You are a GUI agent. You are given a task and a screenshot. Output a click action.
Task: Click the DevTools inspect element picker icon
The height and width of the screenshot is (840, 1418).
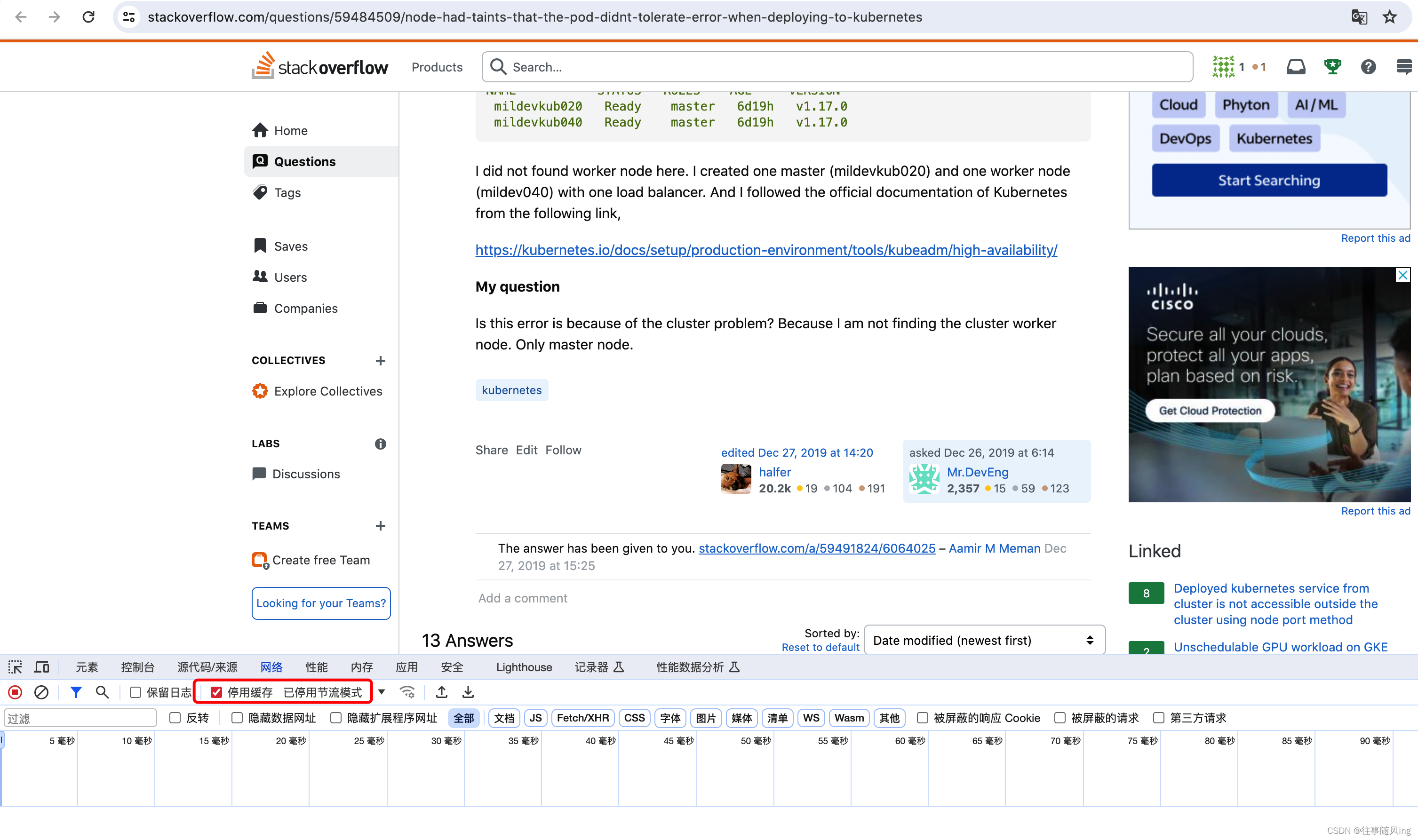pos(15,667)
